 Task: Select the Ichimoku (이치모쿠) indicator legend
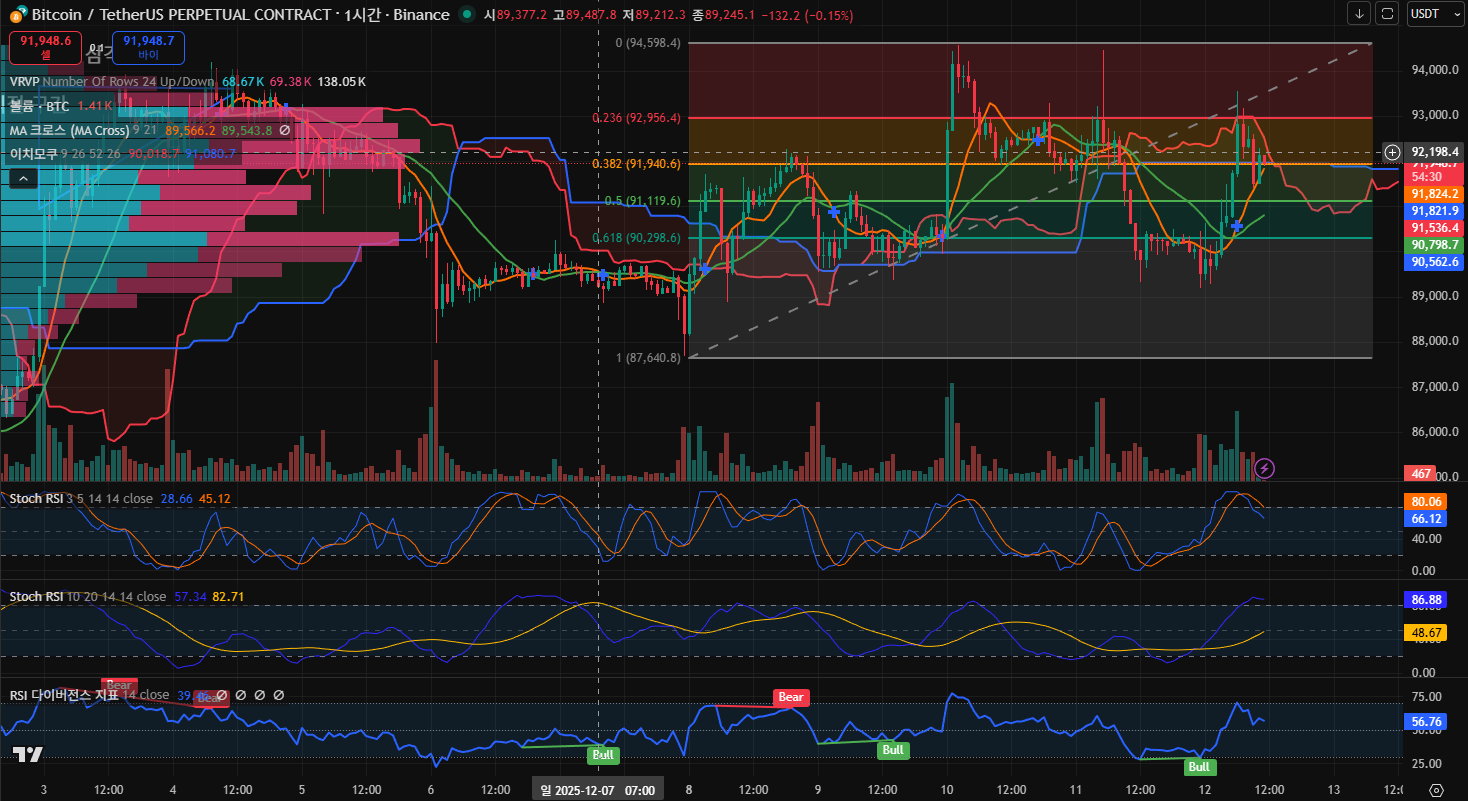click(x=33, y=154)
